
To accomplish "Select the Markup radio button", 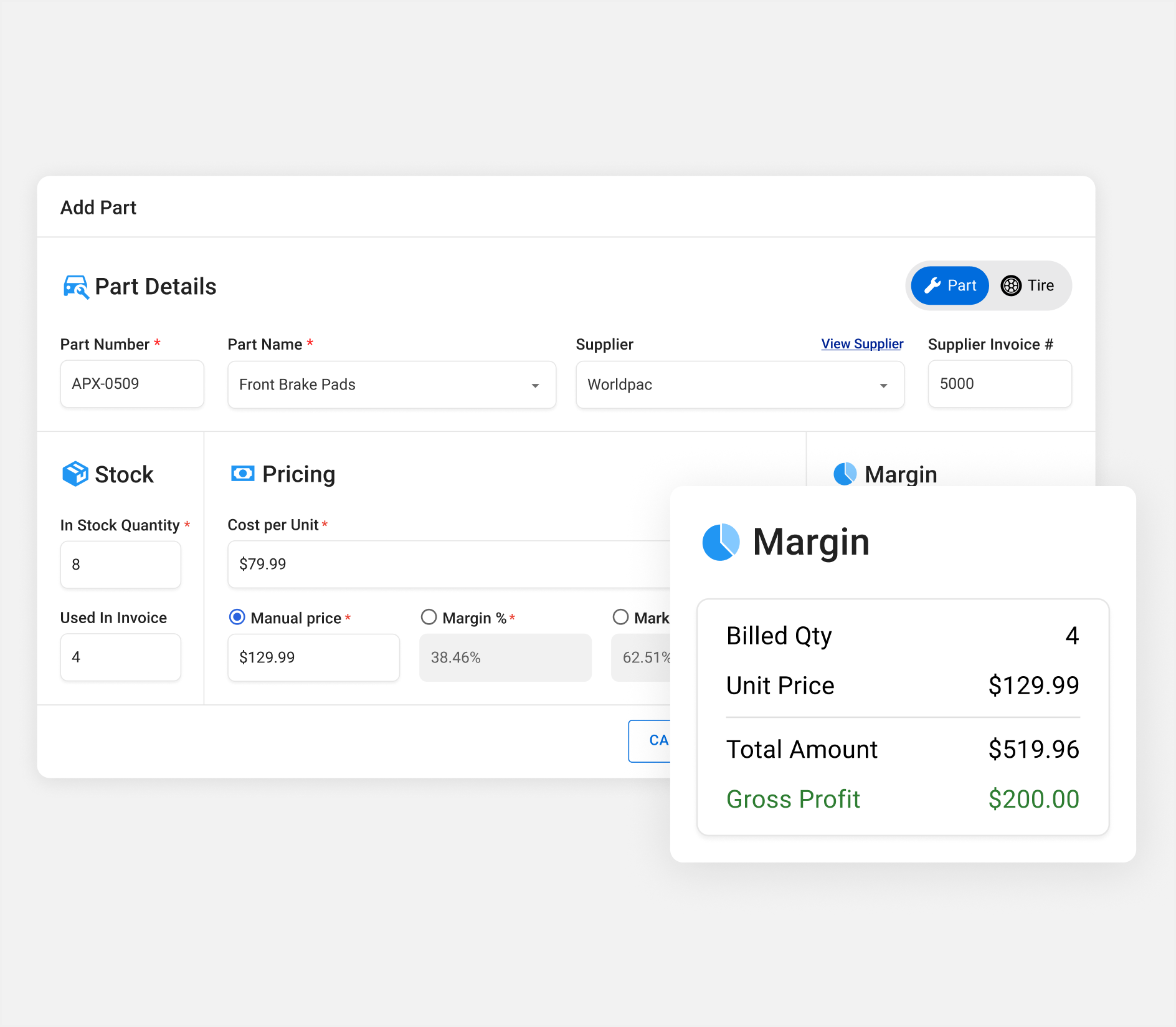I will 620,618.
